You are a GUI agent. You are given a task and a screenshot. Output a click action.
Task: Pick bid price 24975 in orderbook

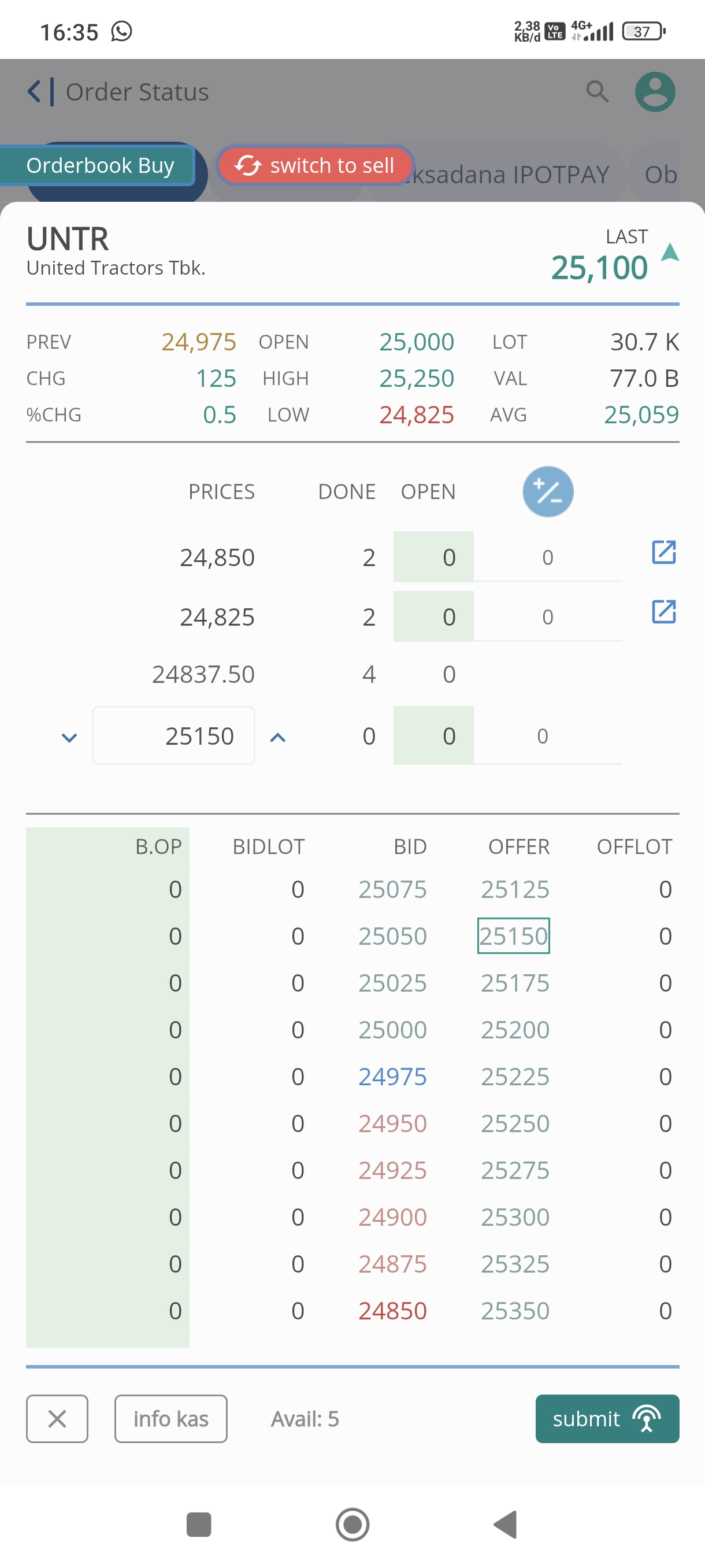(x=392, y=1076)
